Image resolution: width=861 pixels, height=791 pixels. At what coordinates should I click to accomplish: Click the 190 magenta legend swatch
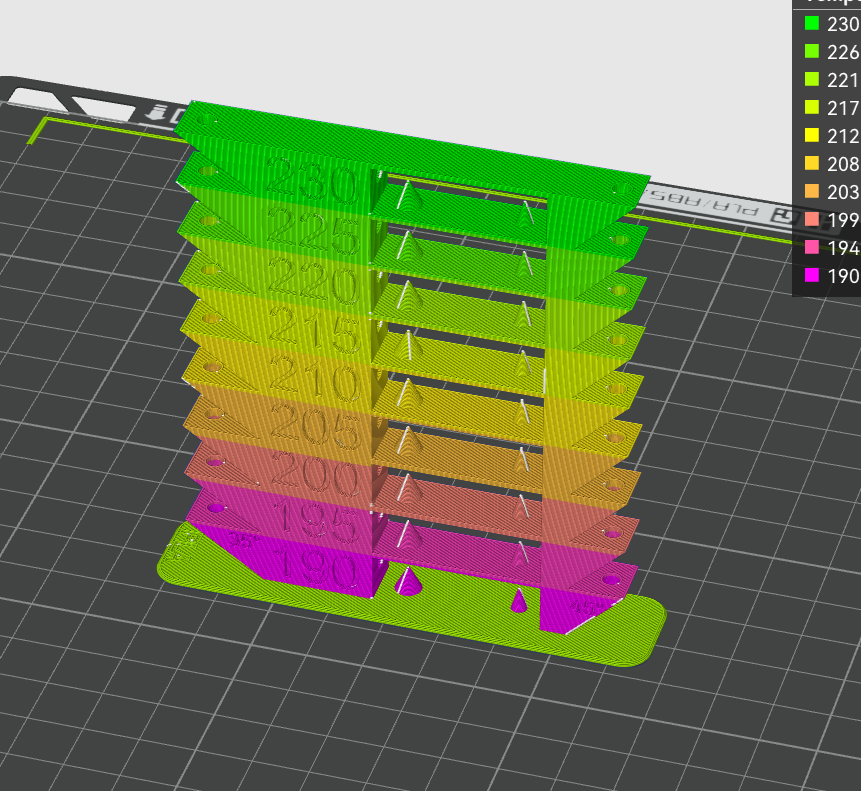(x=812, y=275)
